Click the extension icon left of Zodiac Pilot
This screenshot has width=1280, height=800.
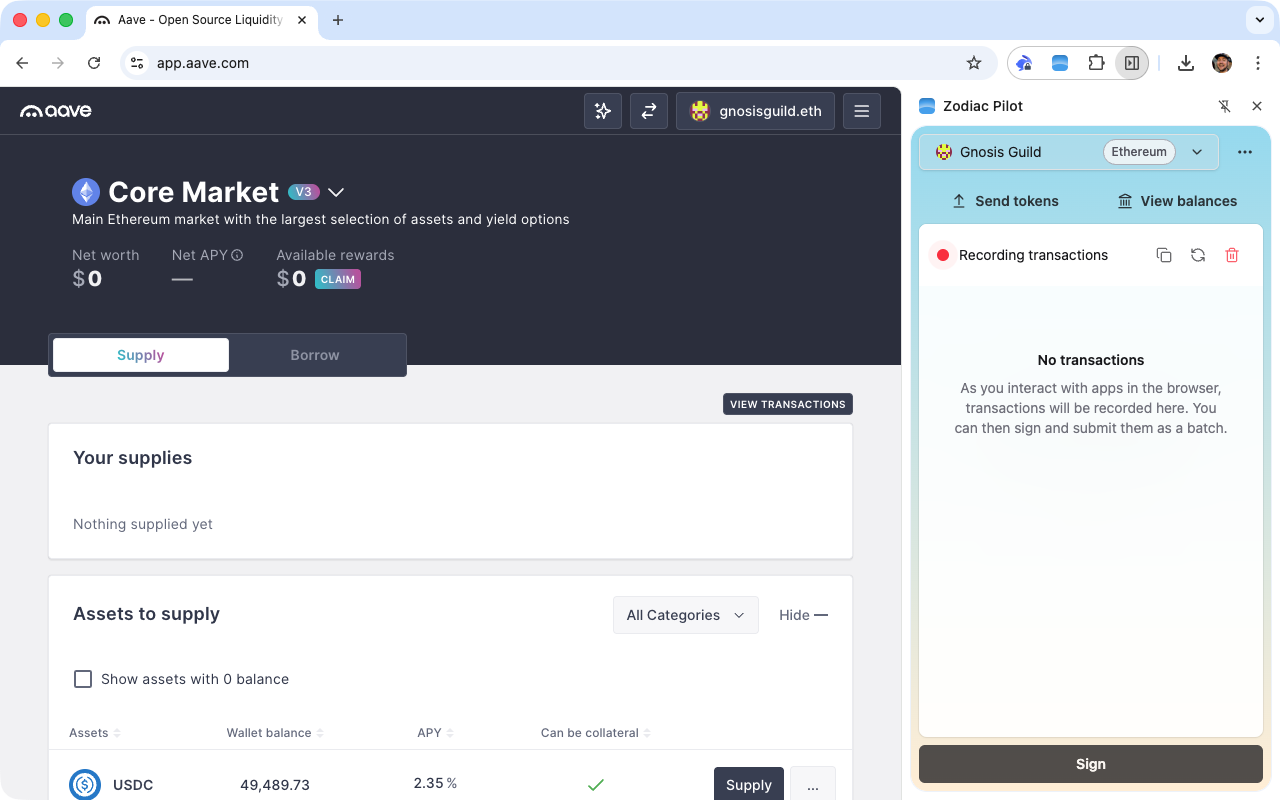click(1024, 63)
